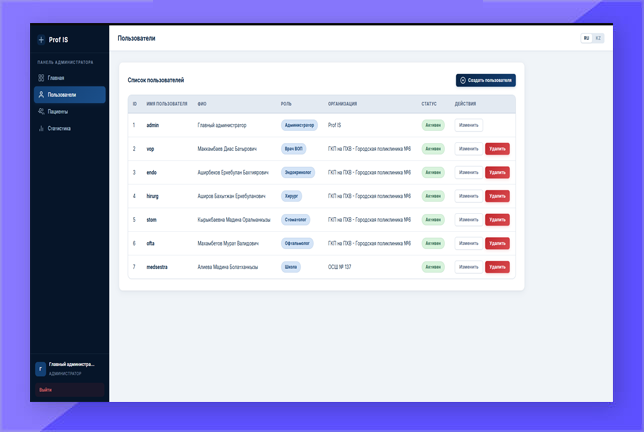644x432 pixels.
Task: Click the Пользователи person icon in sidebar
Action: [41, 95]
